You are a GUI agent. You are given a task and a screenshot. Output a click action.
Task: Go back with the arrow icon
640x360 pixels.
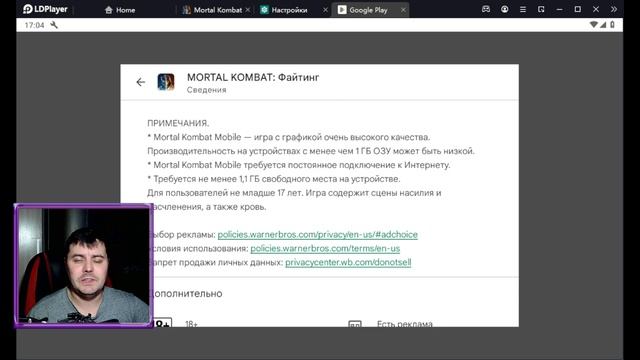[x=140, y=82]
